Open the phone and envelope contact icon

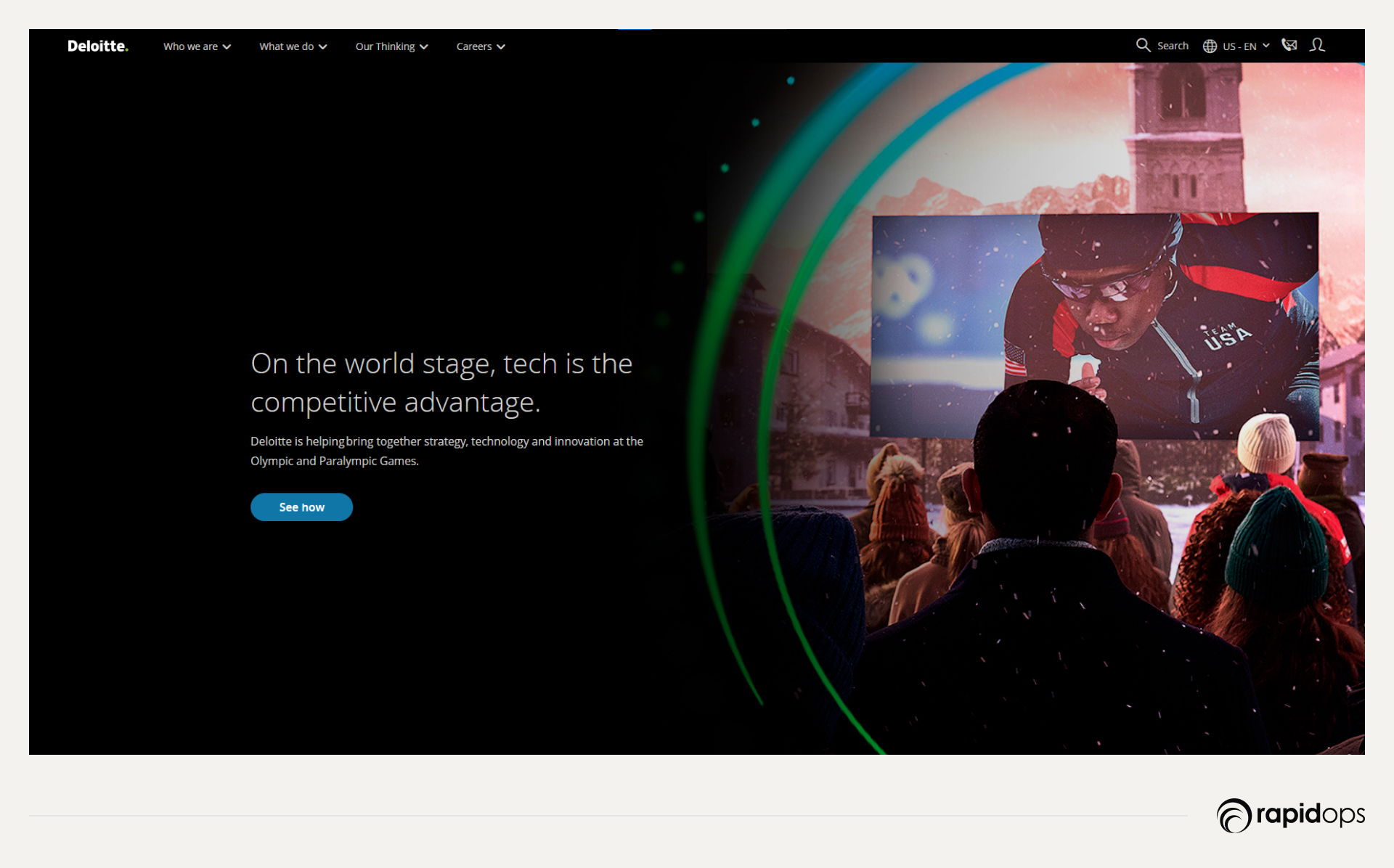tap(1289, 45)
